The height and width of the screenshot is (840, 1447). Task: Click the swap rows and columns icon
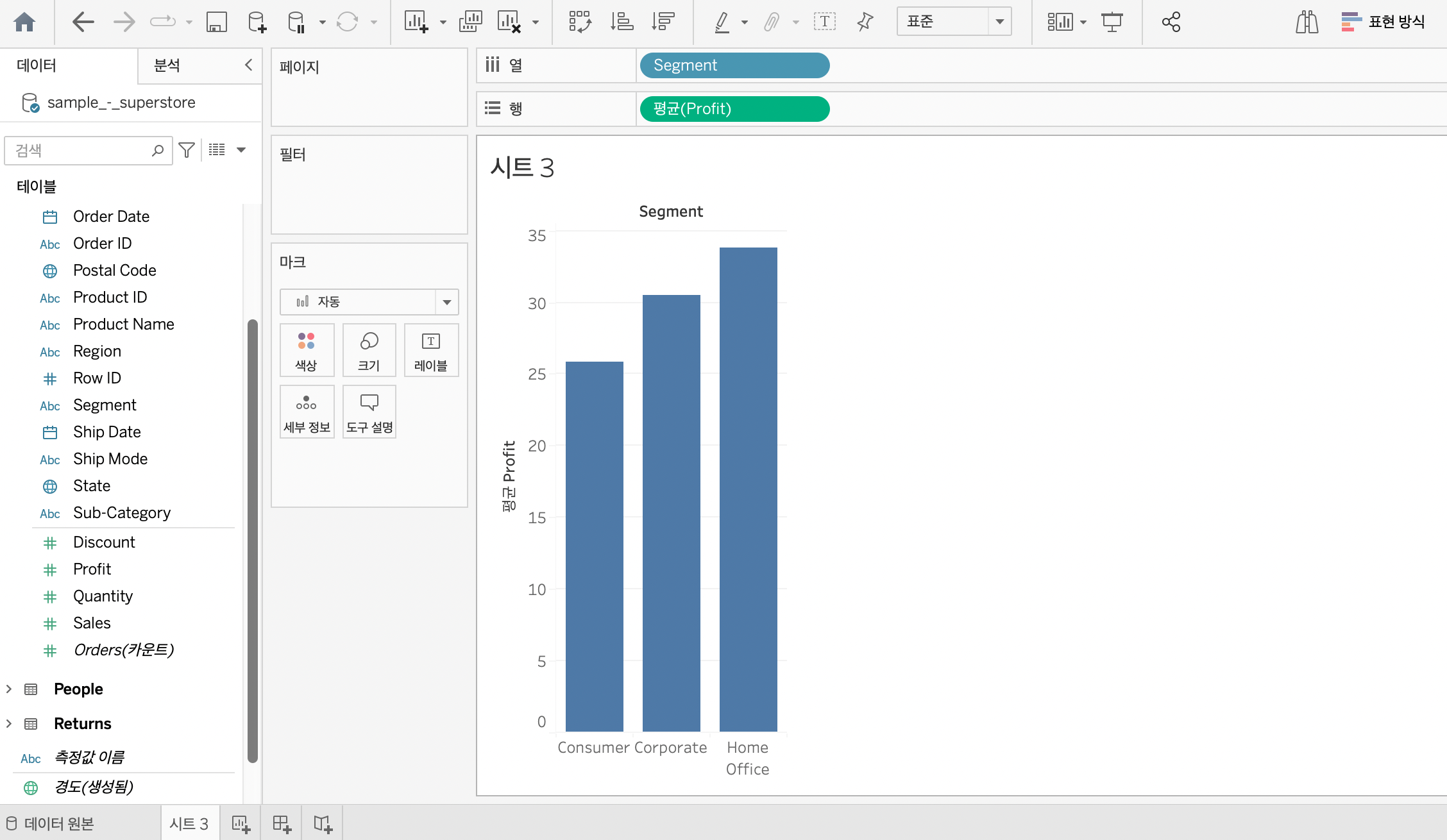pos(580,22)
